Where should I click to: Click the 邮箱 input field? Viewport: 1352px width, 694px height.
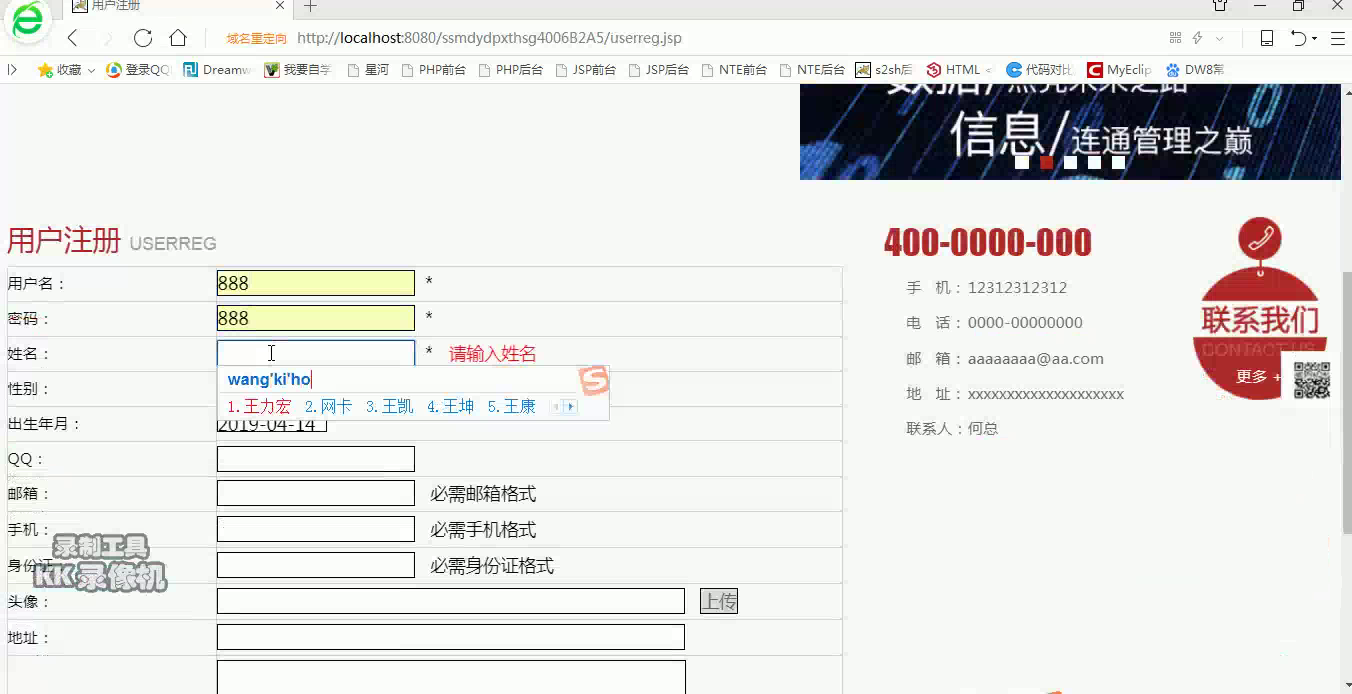click(316, 493)
